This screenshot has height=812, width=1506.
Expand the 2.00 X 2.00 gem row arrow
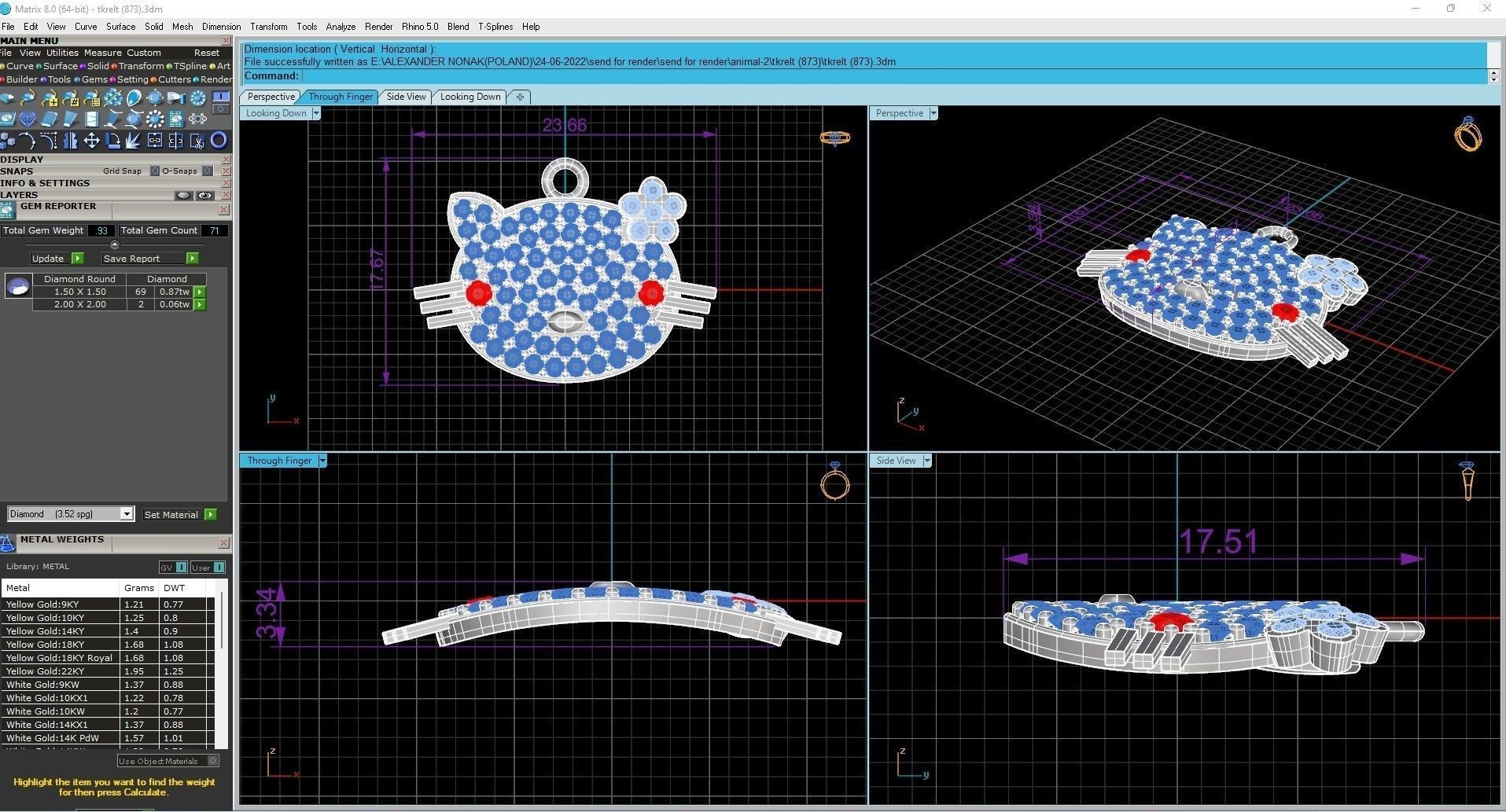[x=200, y=304]
